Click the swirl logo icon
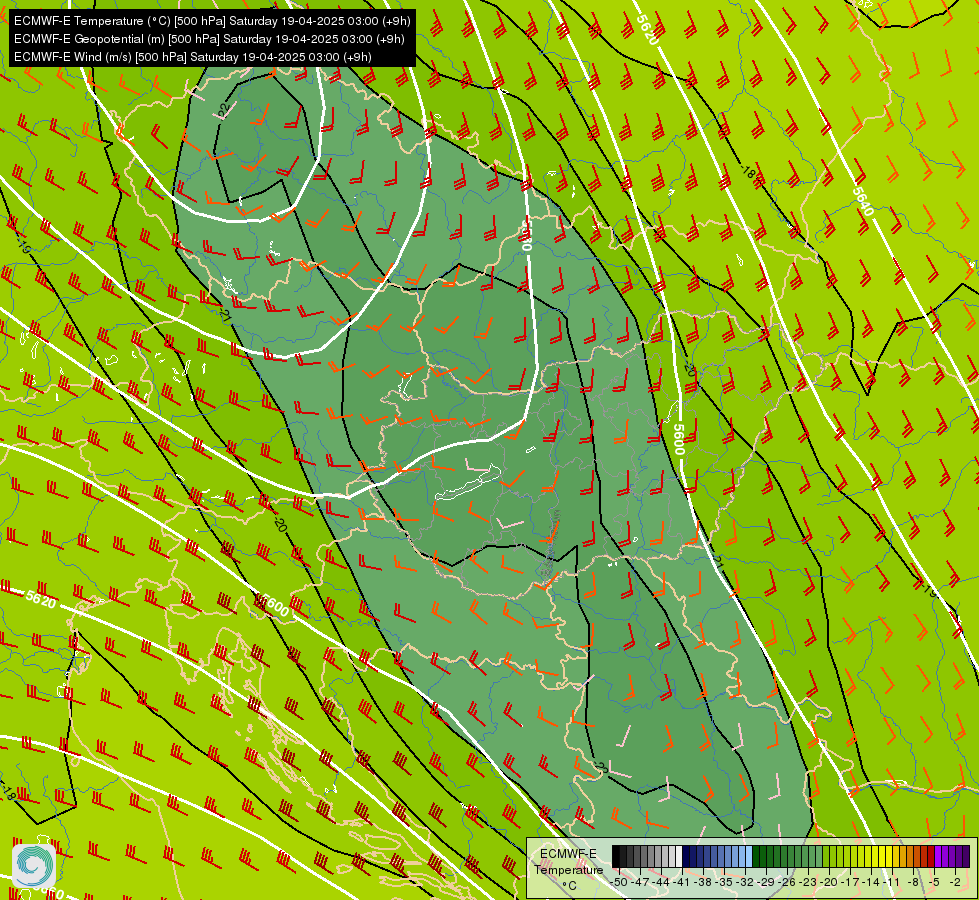Screen dimensions: 979x900 tap(34, 864)
